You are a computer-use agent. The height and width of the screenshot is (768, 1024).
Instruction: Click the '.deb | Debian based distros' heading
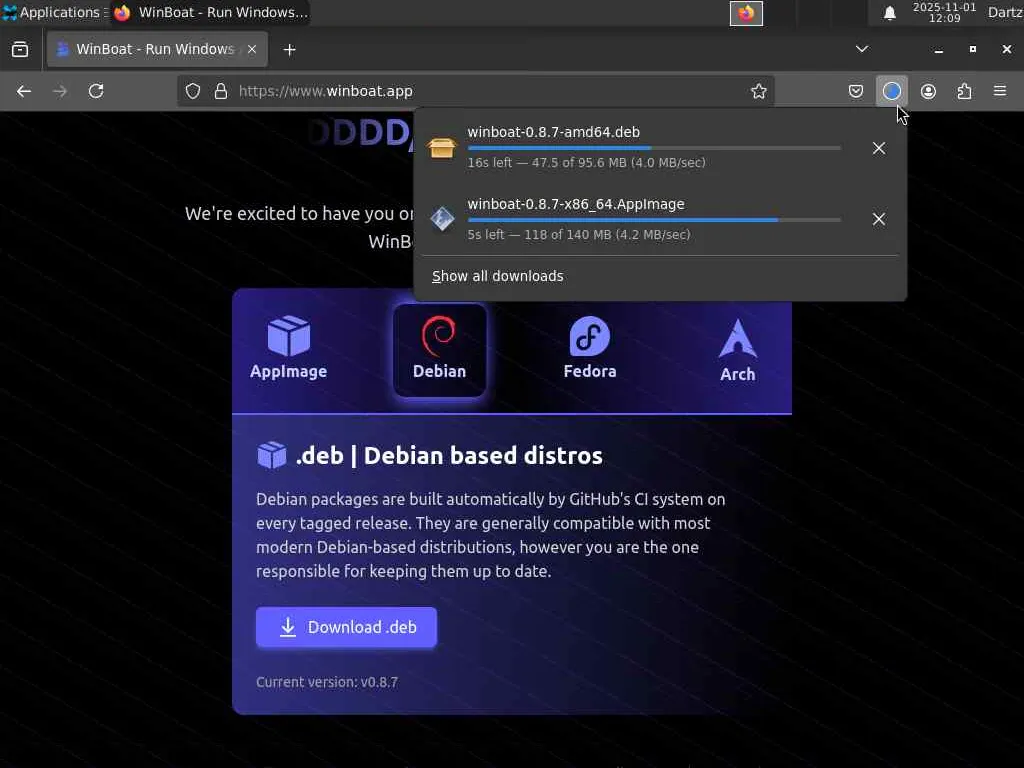pyautogui.click(x=449, y=455)
